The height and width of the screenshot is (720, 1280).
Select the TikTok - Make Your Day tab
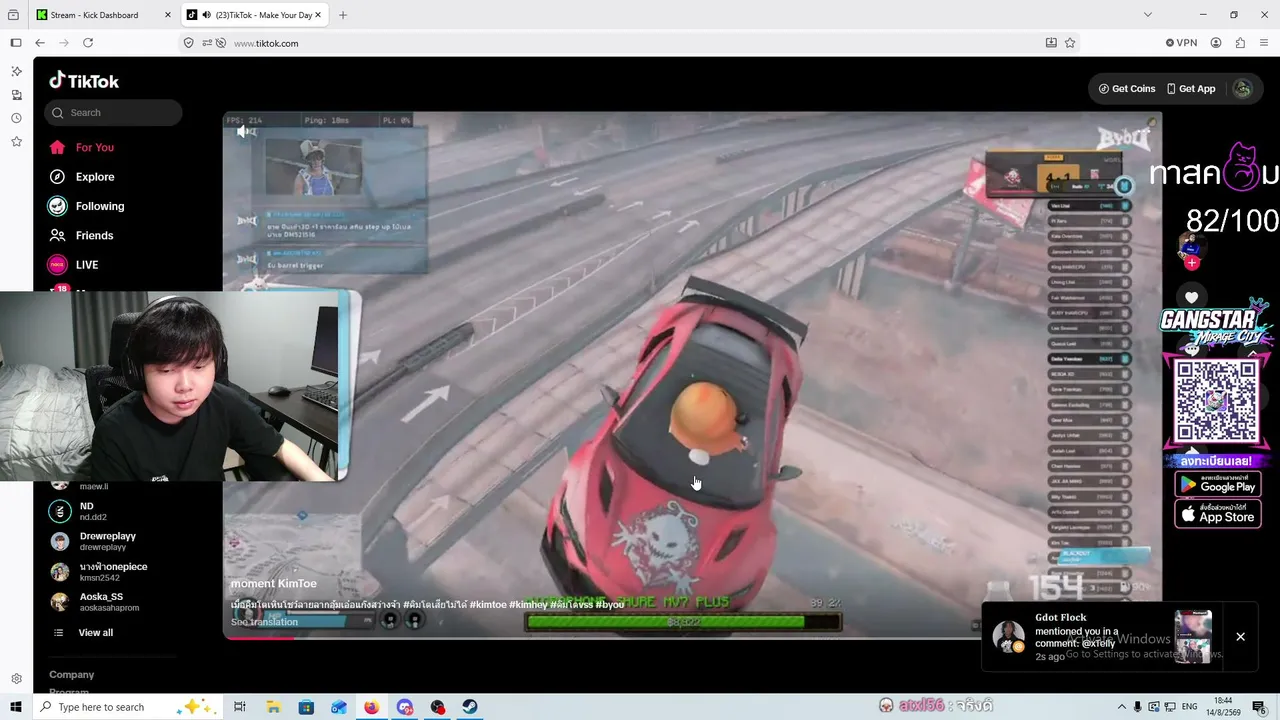[256, 15]
